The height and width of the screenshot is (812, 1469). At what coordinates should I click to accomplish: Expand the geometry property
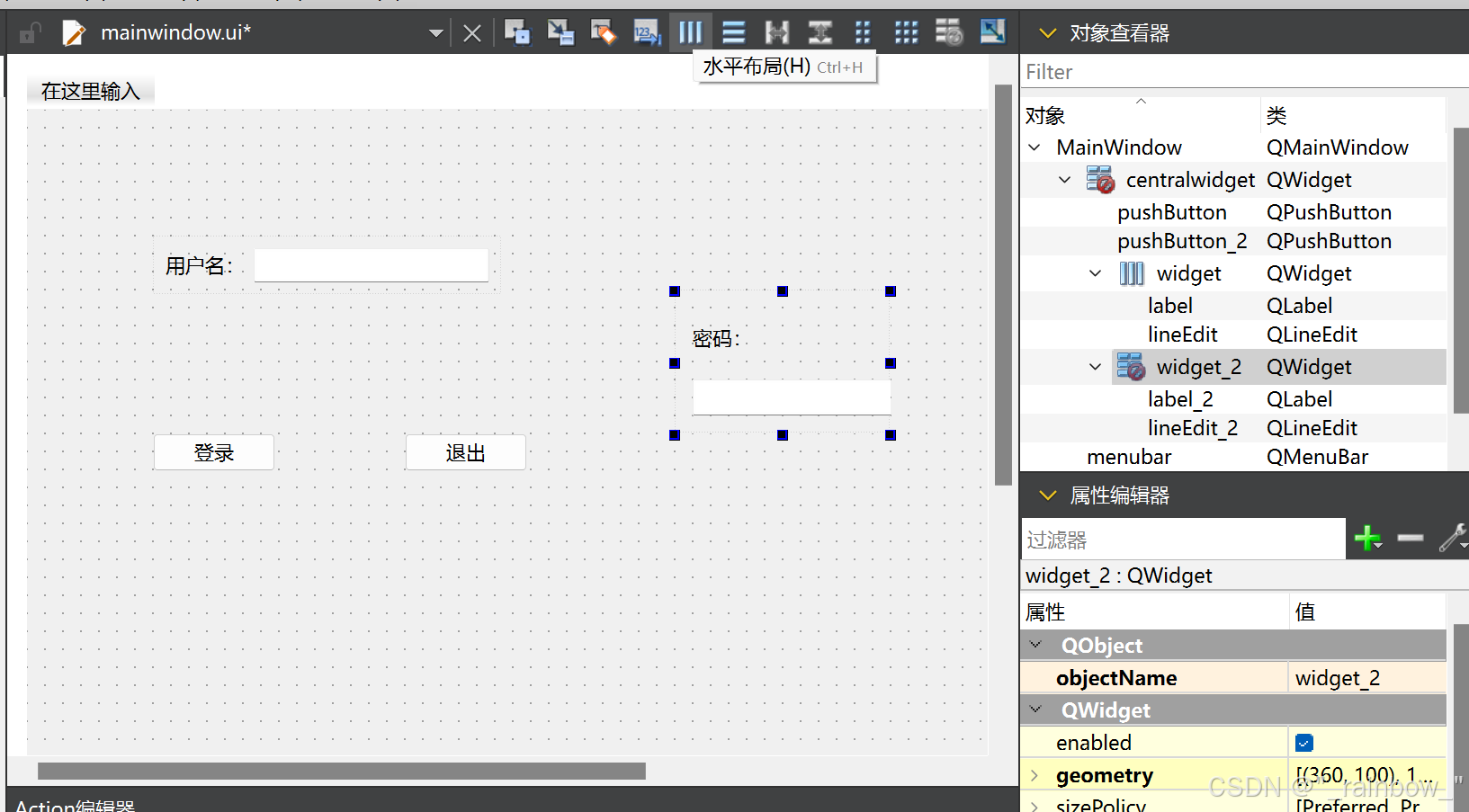(x=1035, y=775)
